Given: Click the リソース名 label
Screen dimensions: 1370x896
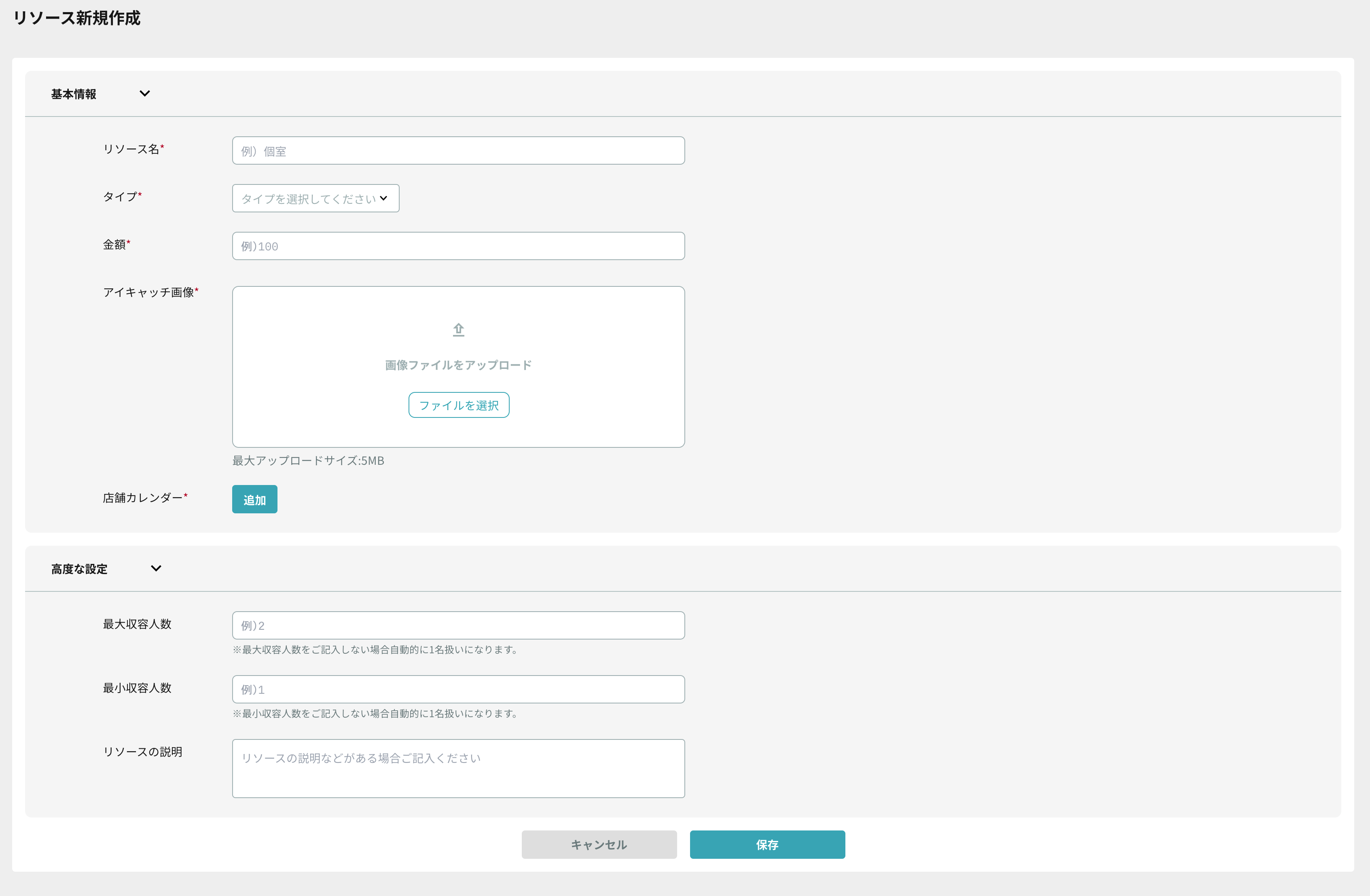Looking at the screenshot, I should [x=133, y=148].
